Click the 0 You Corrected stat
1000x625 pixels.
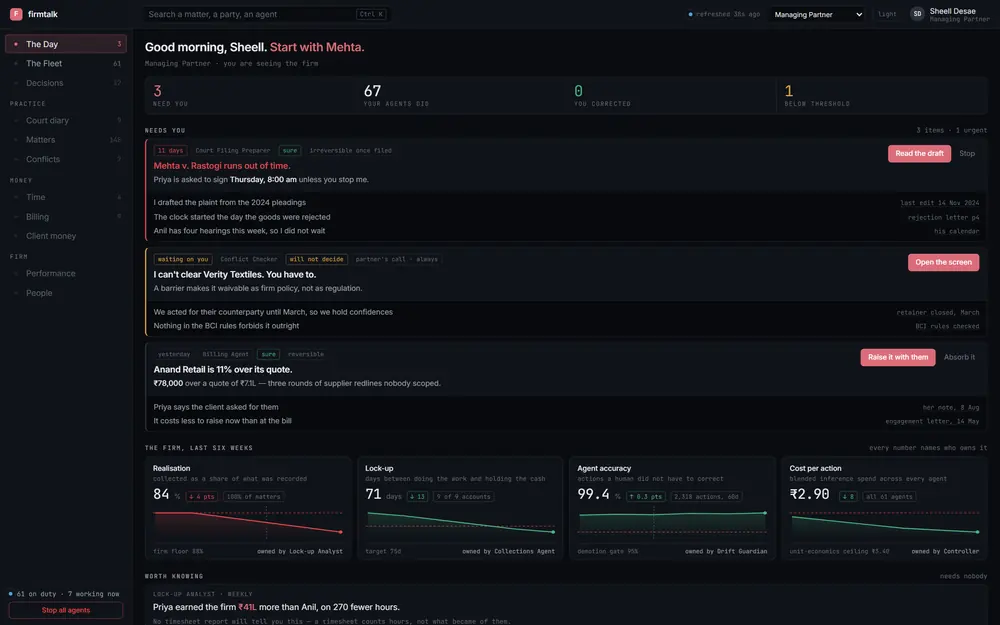click(671, 96)
